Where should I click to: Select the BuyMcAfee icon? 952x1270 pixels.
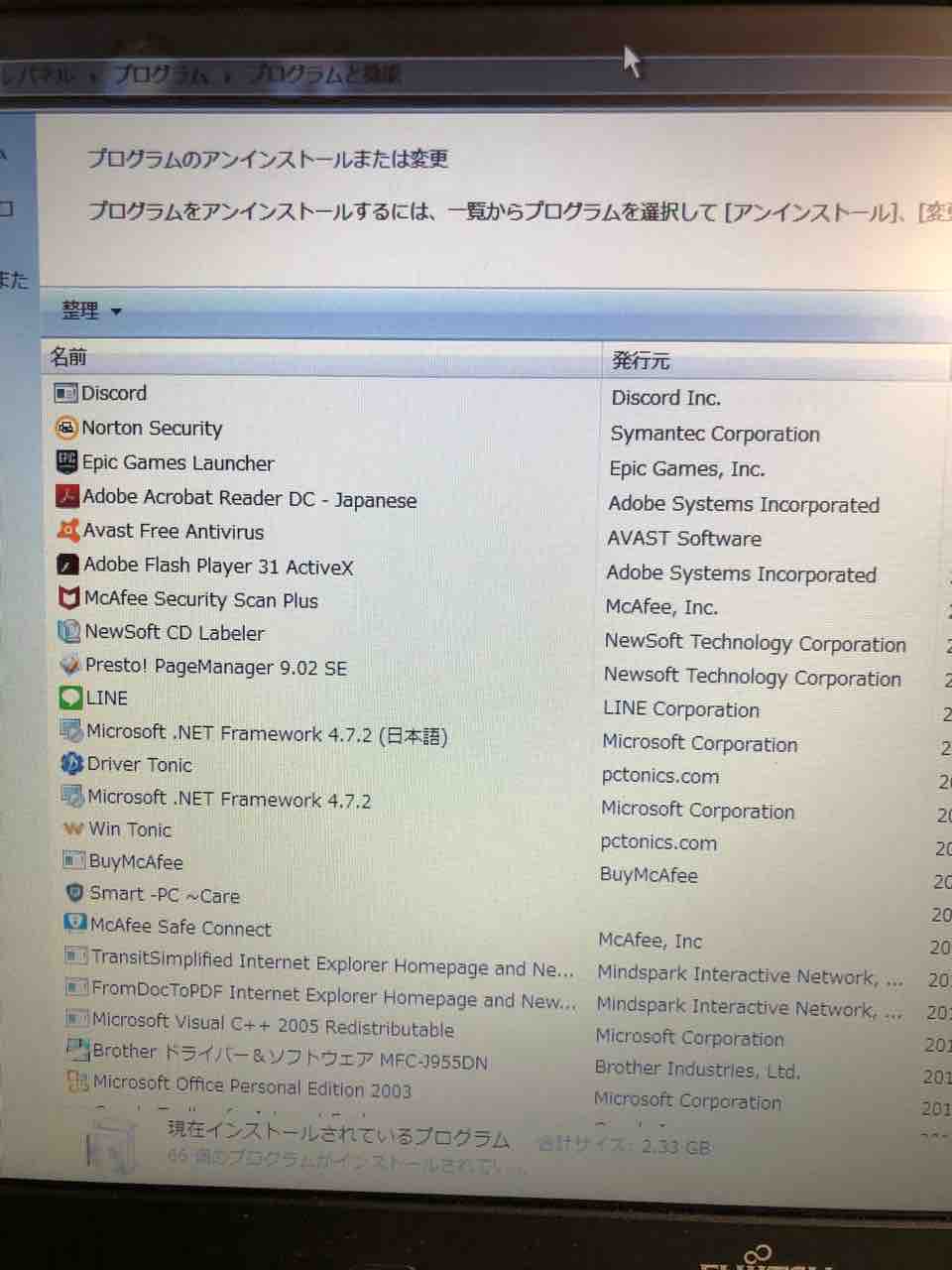(x=73, y=860)
